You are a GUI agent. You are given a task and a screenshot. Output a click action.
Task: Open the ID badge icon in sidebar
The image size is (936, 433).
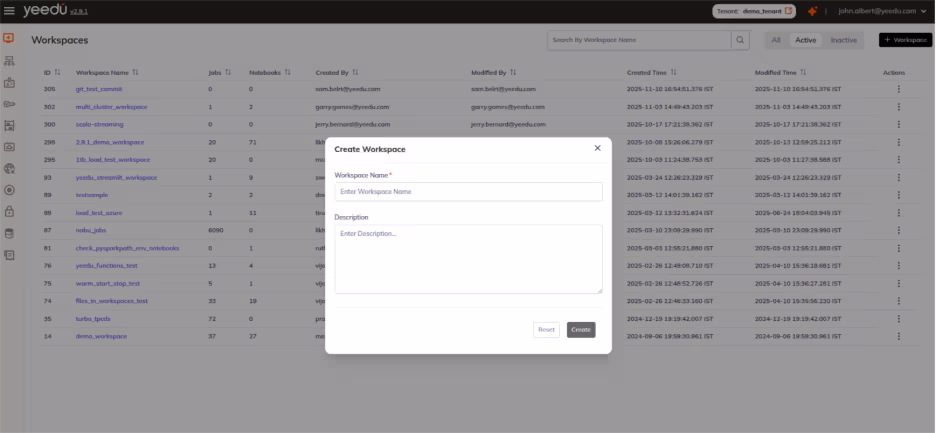point(9,82)
